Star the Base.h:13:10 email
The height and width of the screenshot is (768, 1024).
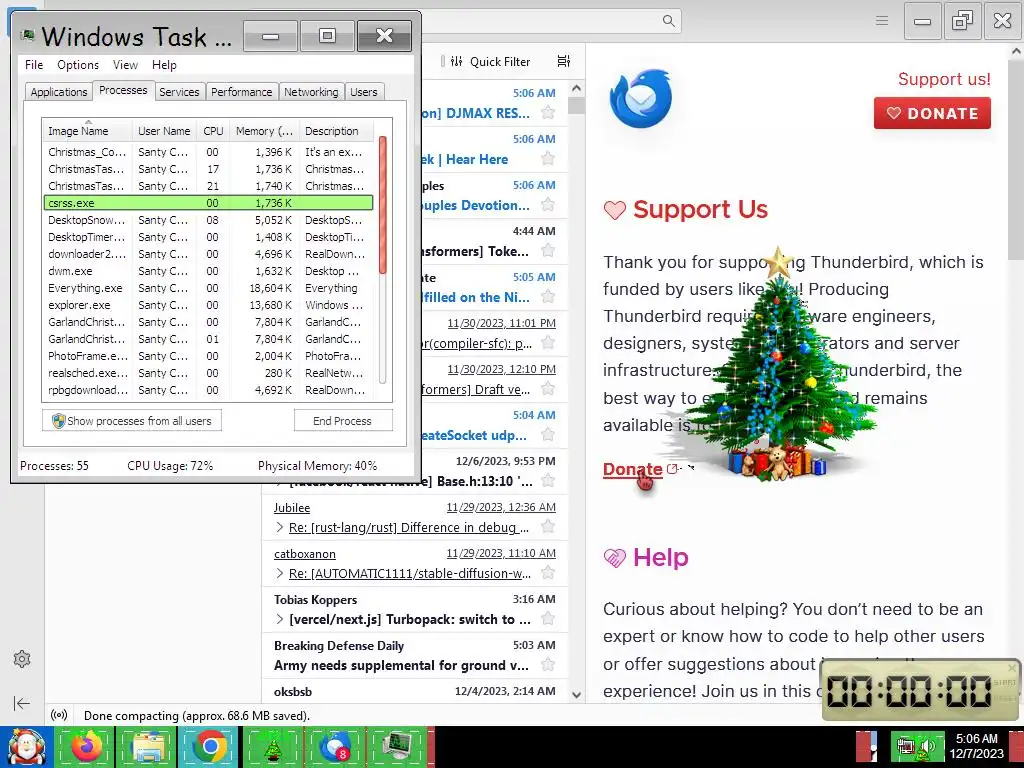[x=548, y=481]
